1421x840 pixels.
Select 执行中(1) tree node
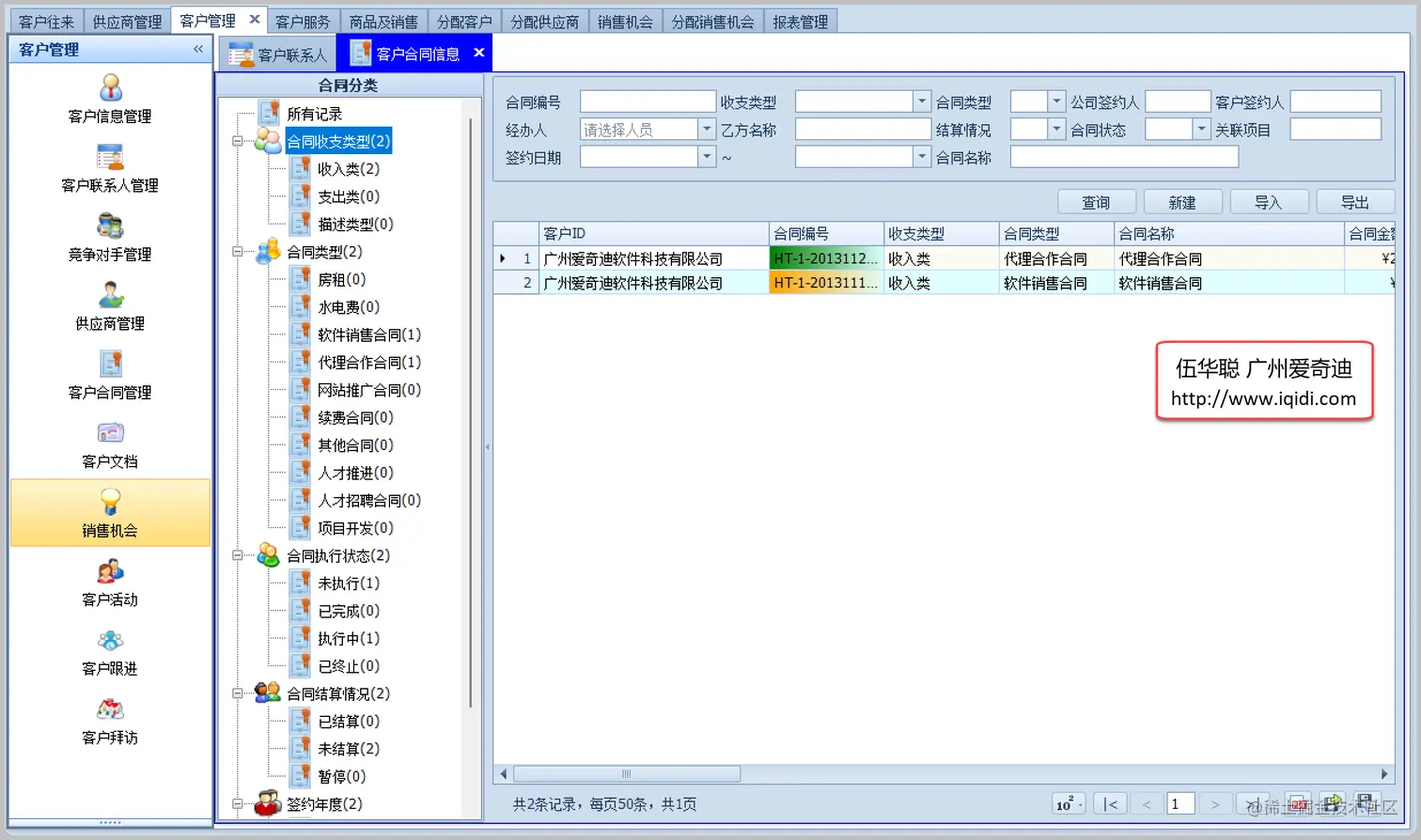(348, 638)
